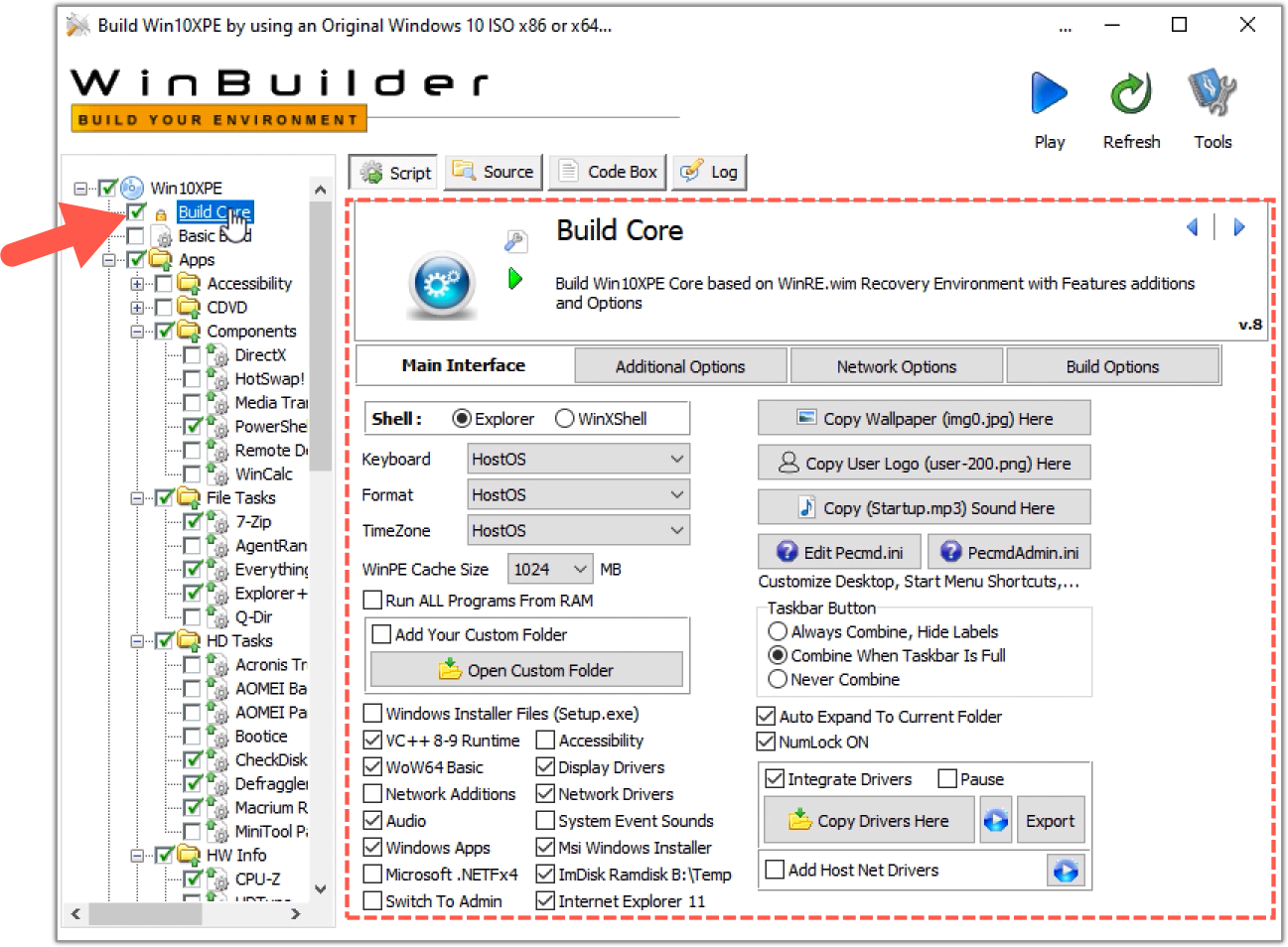
Task: Click the Open Custom Folder button
Action: point(526,670)
